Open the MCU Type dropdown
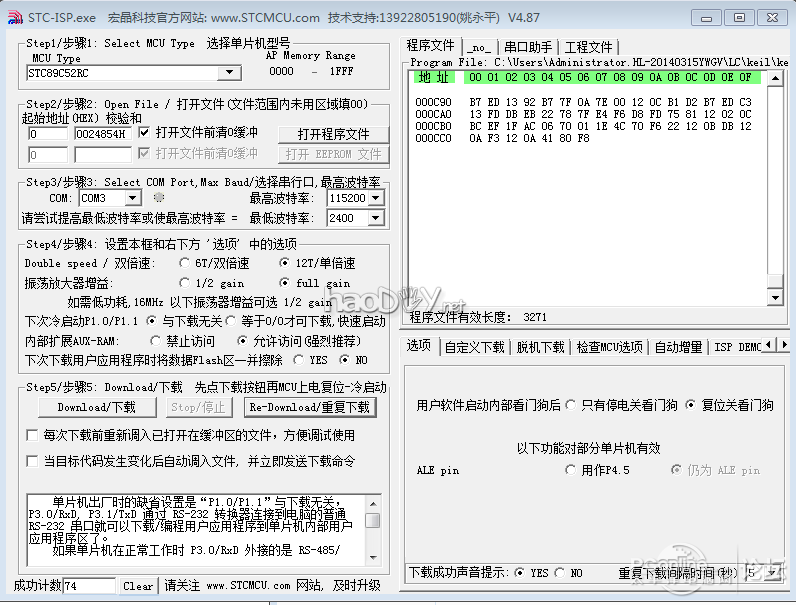Image resolution: width=796 pixels, height=605 pixels. pos(230,72)
